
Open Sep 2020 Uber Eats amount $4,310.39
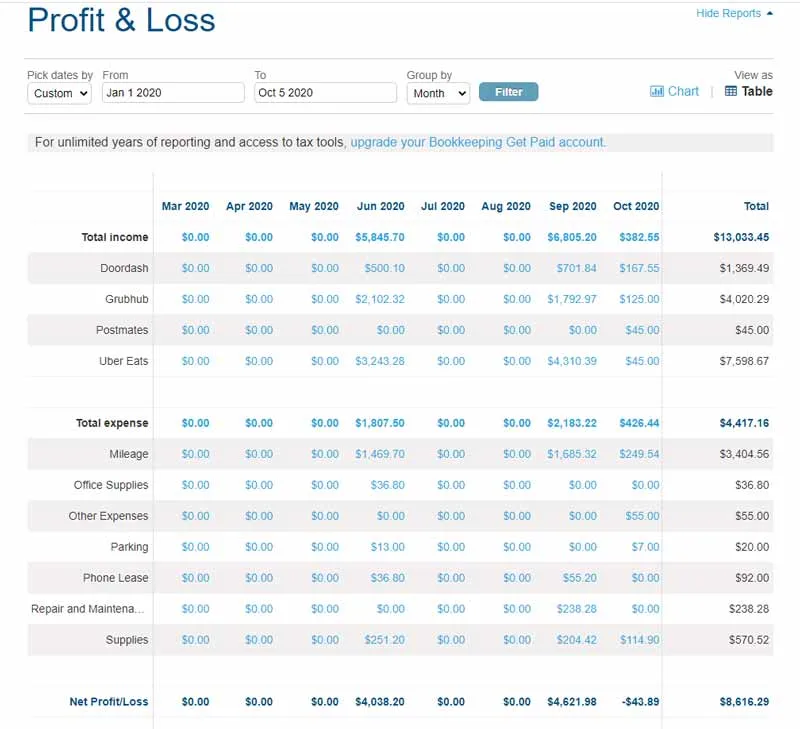[x=572, y=361]
